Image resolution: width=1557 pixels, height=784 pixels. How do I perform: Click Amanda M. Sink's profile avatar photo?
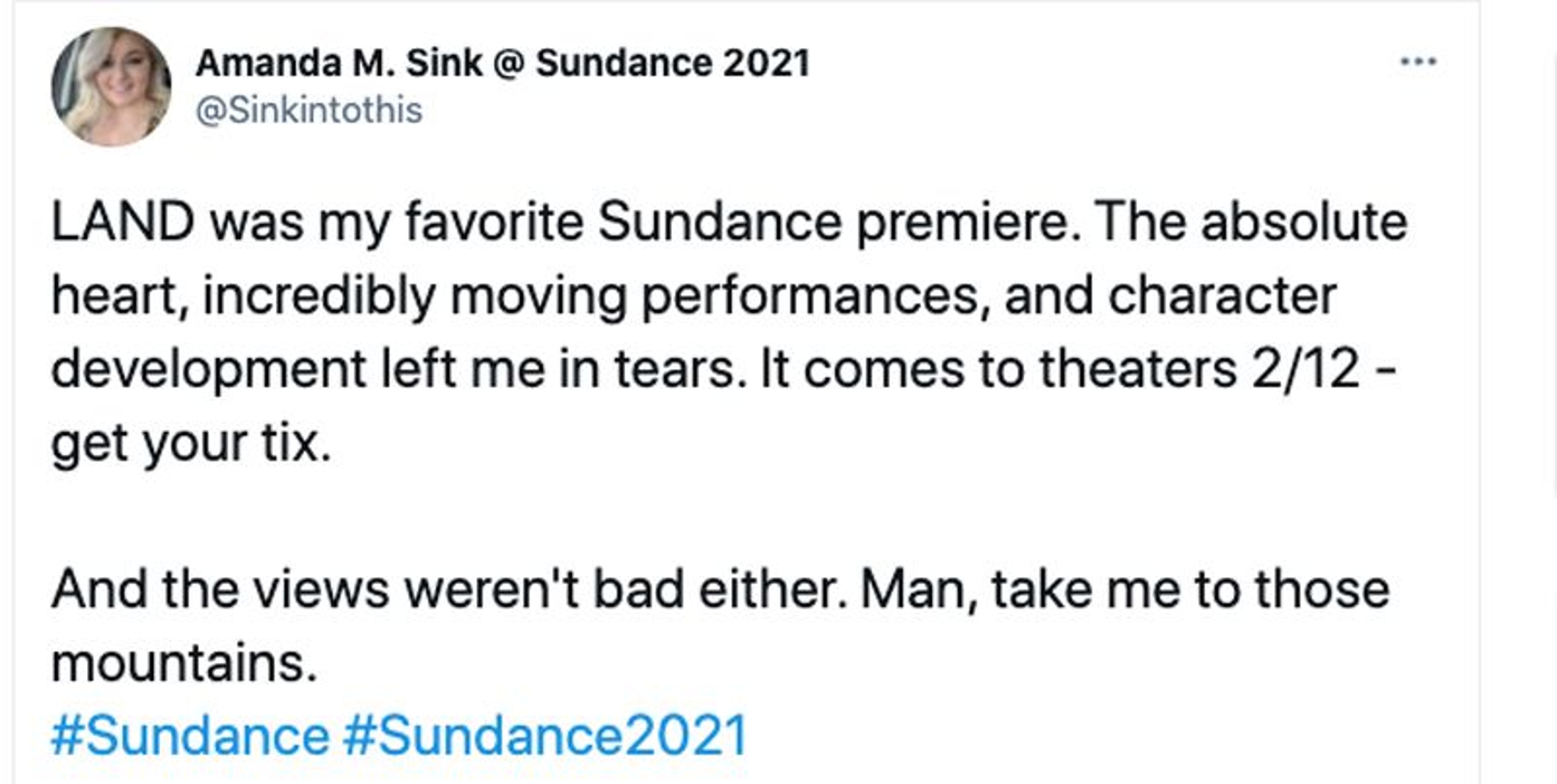coord(111,87)
